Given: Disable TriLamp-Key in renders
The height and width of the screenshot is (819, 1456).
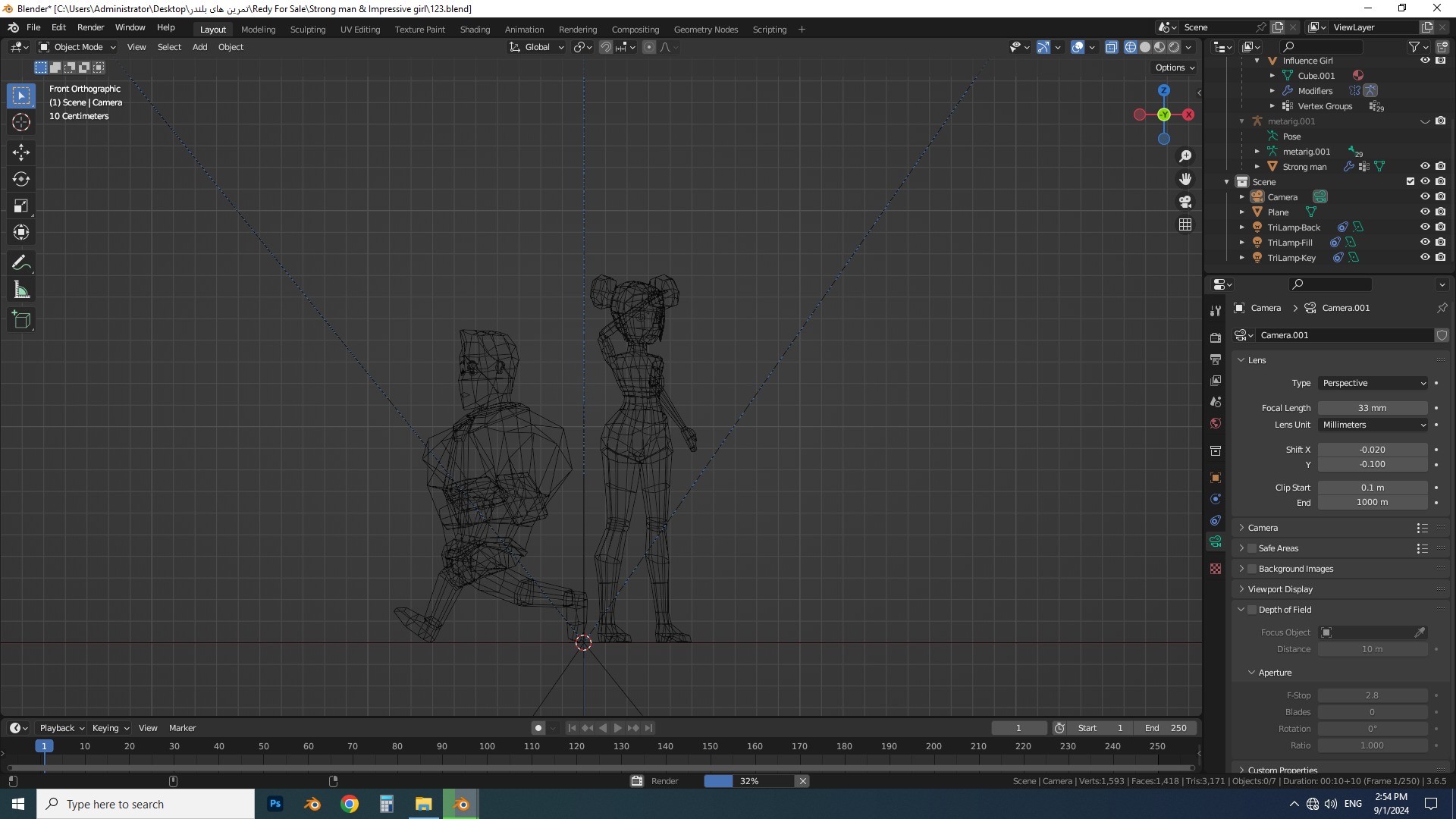Looking at the screenshot, I should (x=1440, y=258).
